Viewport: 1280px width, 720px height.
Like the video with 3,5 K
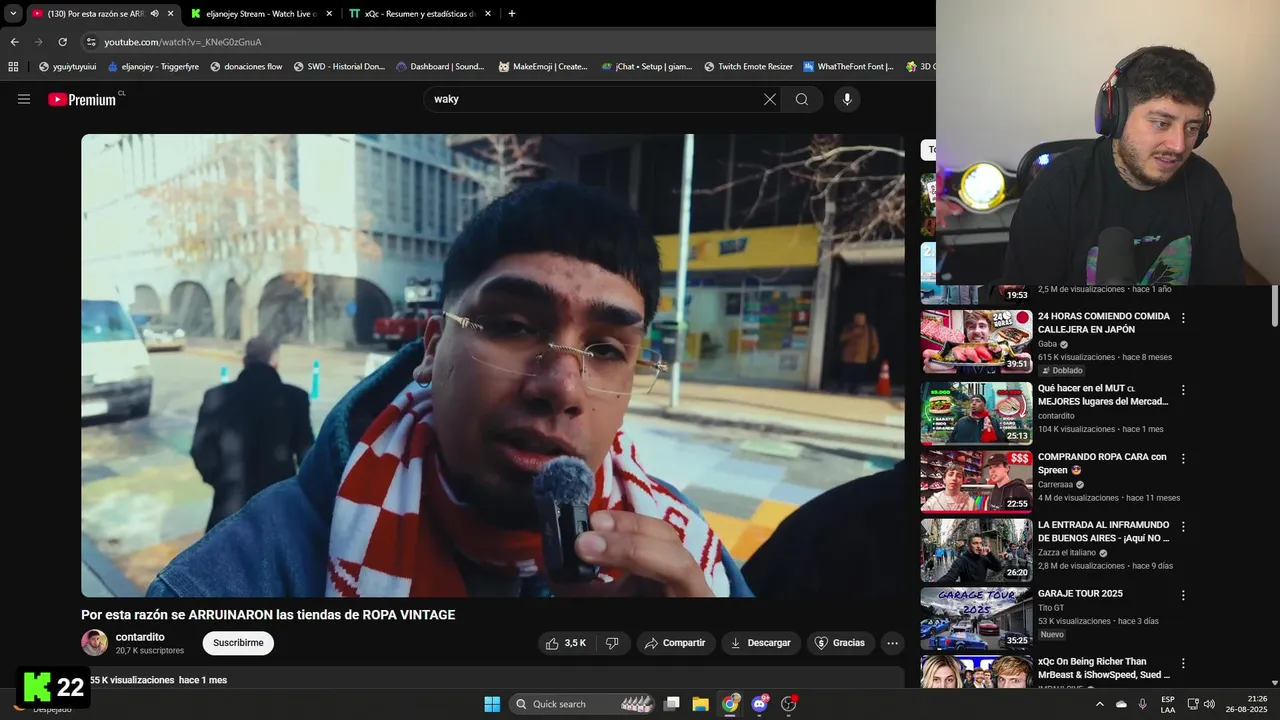(x=566, y=643)
